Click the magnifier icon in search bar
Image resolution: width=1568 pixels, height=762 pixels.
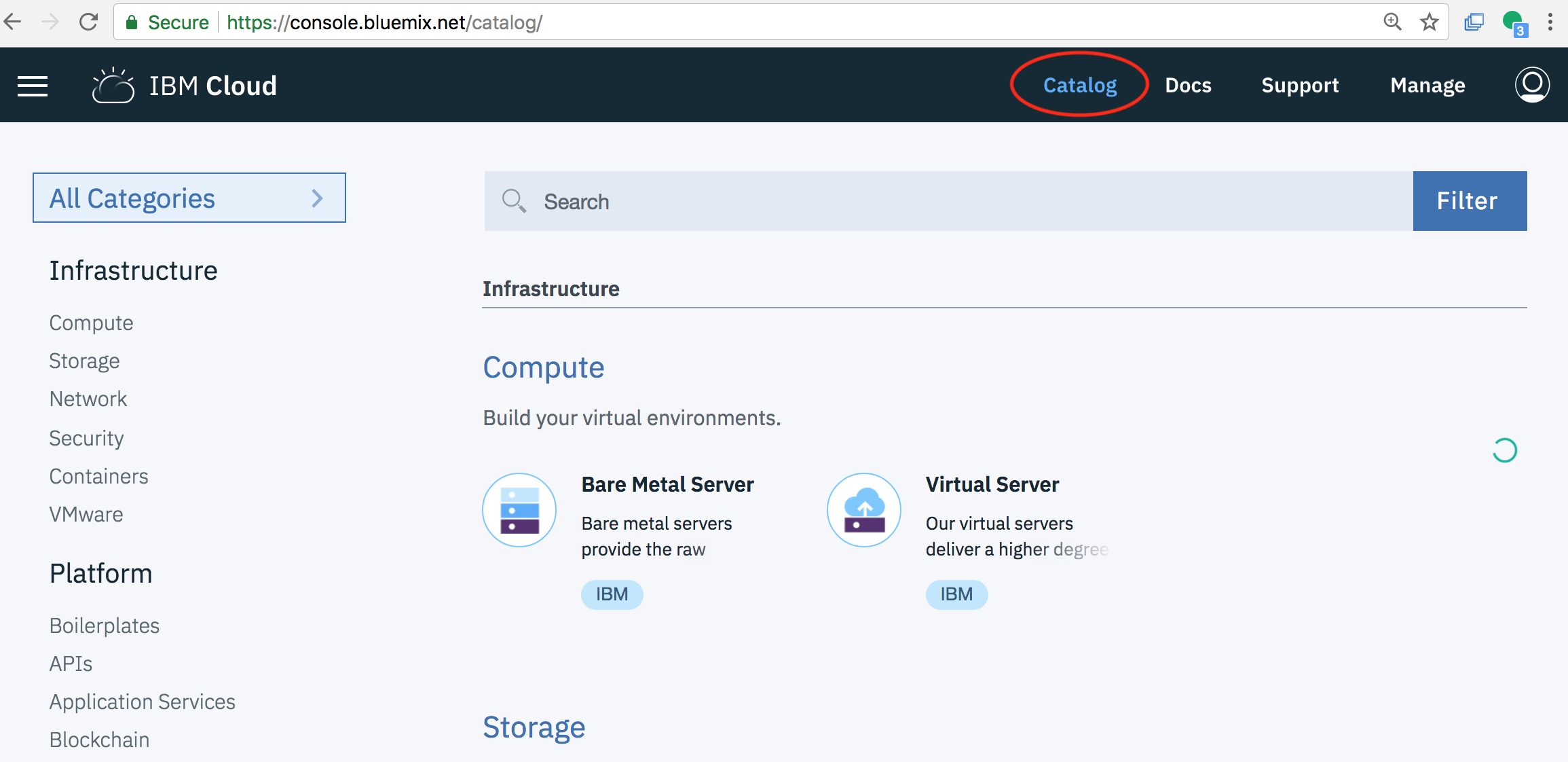point(514,201)
